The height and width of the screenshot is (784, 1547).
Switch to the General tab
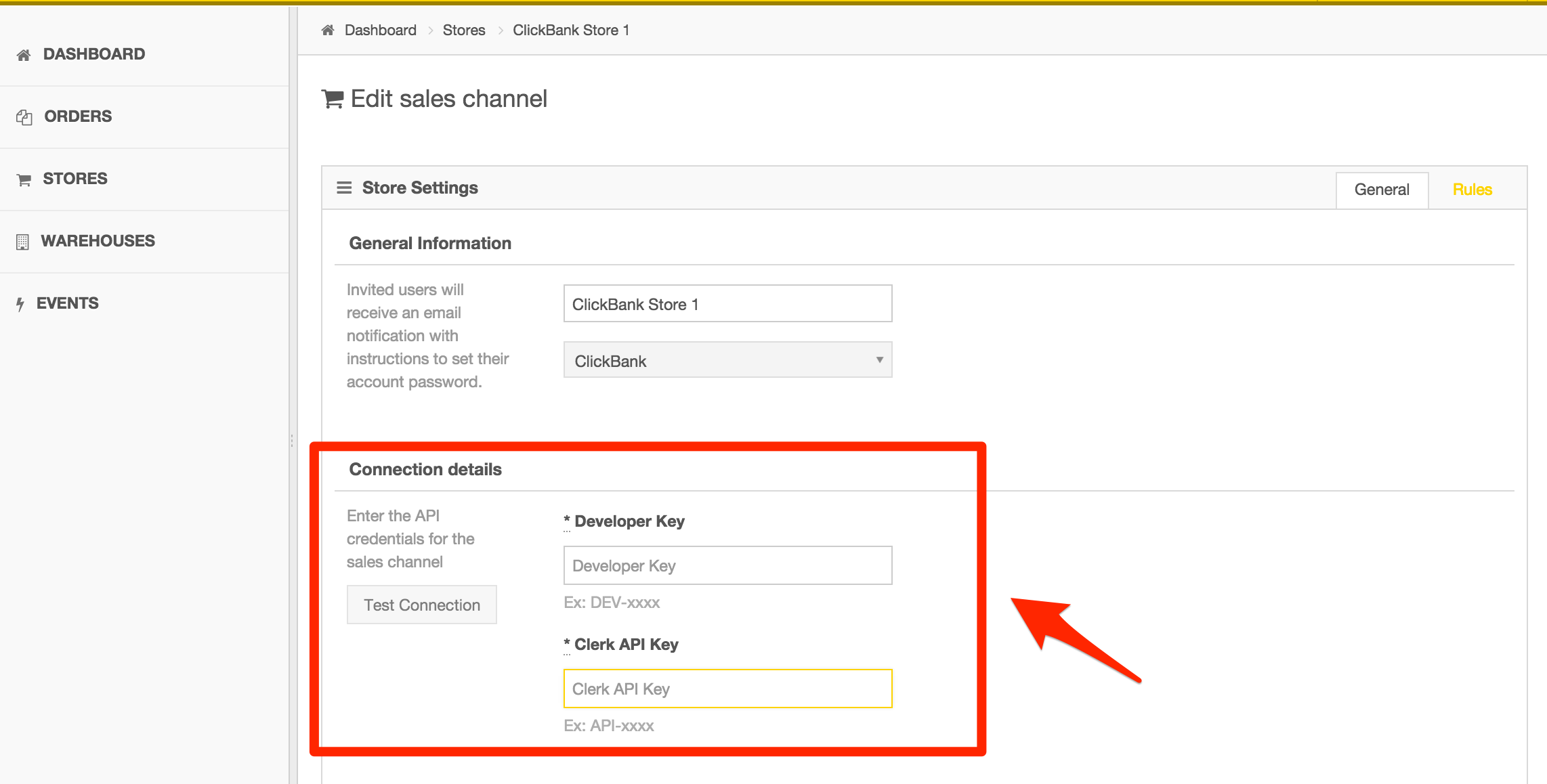1382,190
